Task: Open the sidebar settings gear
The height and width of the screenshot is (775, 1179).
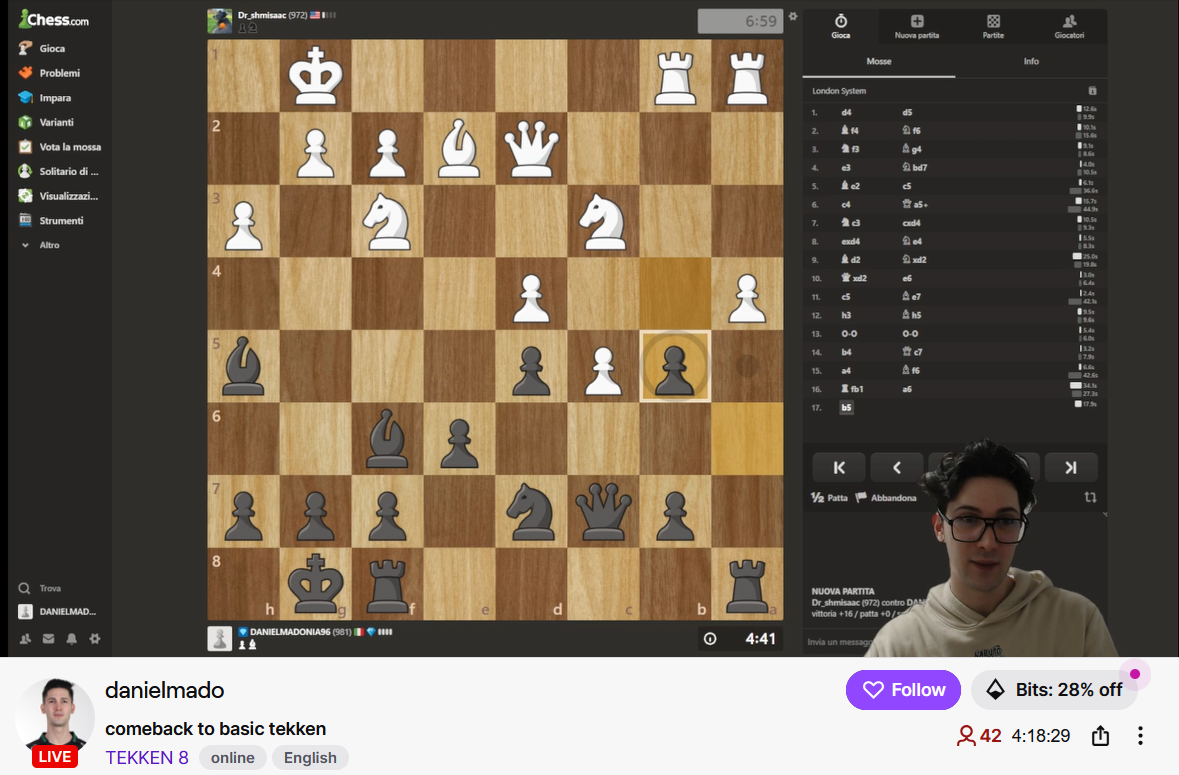Action: (95, 638)
